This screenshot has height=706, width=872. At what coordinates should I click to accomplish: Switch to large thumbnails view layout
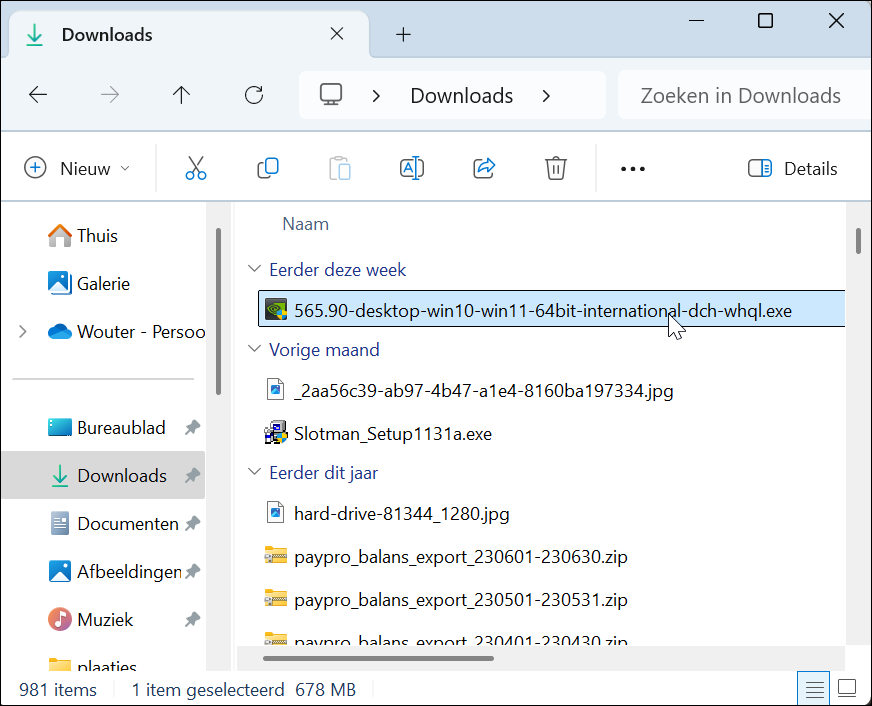tap(847, 689)
